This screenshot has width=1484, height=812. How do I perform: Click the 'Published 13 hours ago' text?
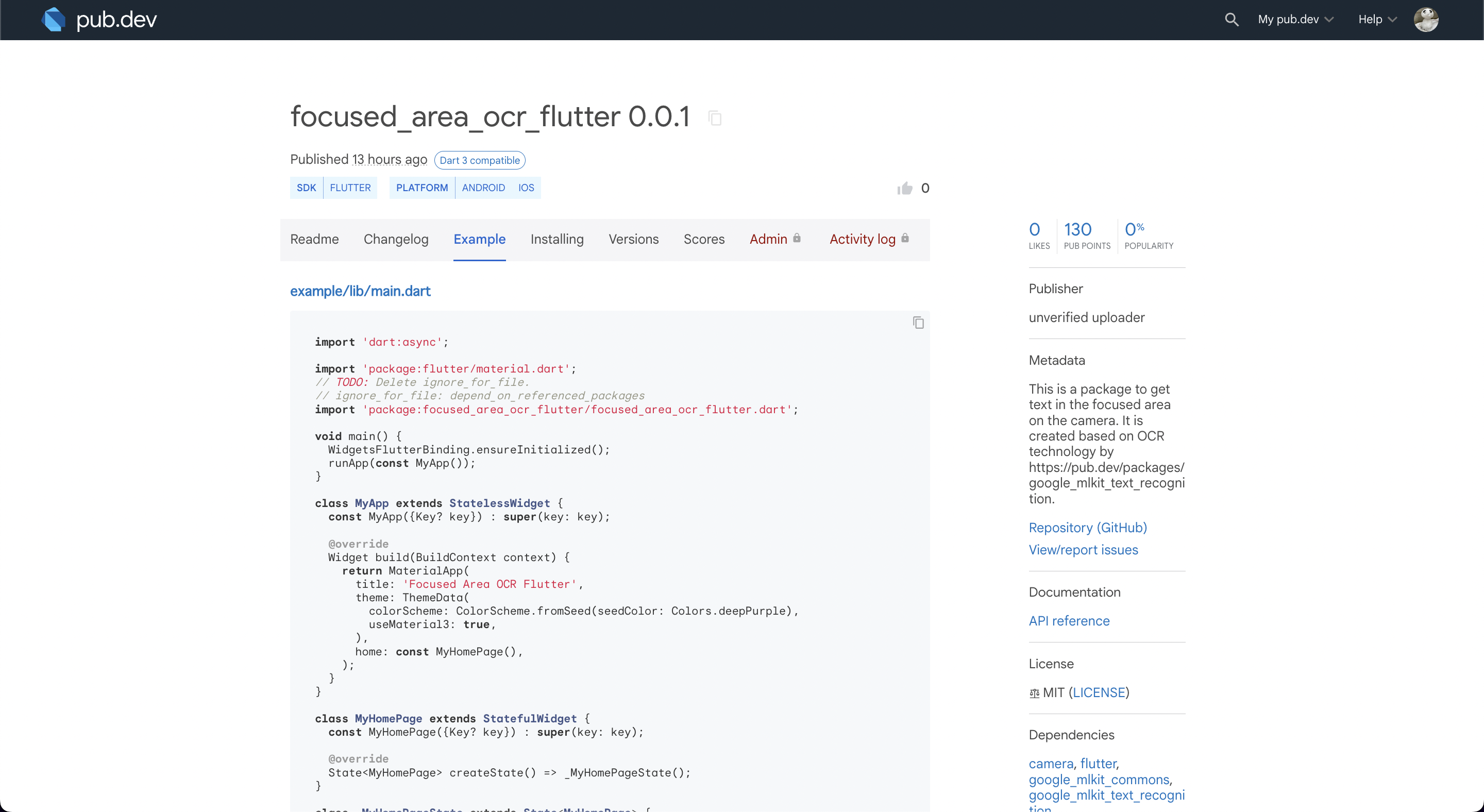click(358, 160)
